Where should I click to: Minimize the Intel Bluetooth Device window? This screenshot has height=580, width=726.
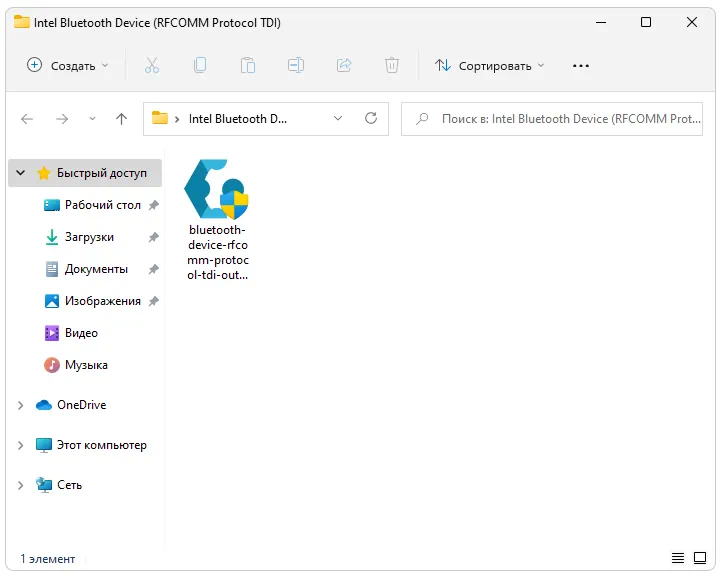coord(601,22)
